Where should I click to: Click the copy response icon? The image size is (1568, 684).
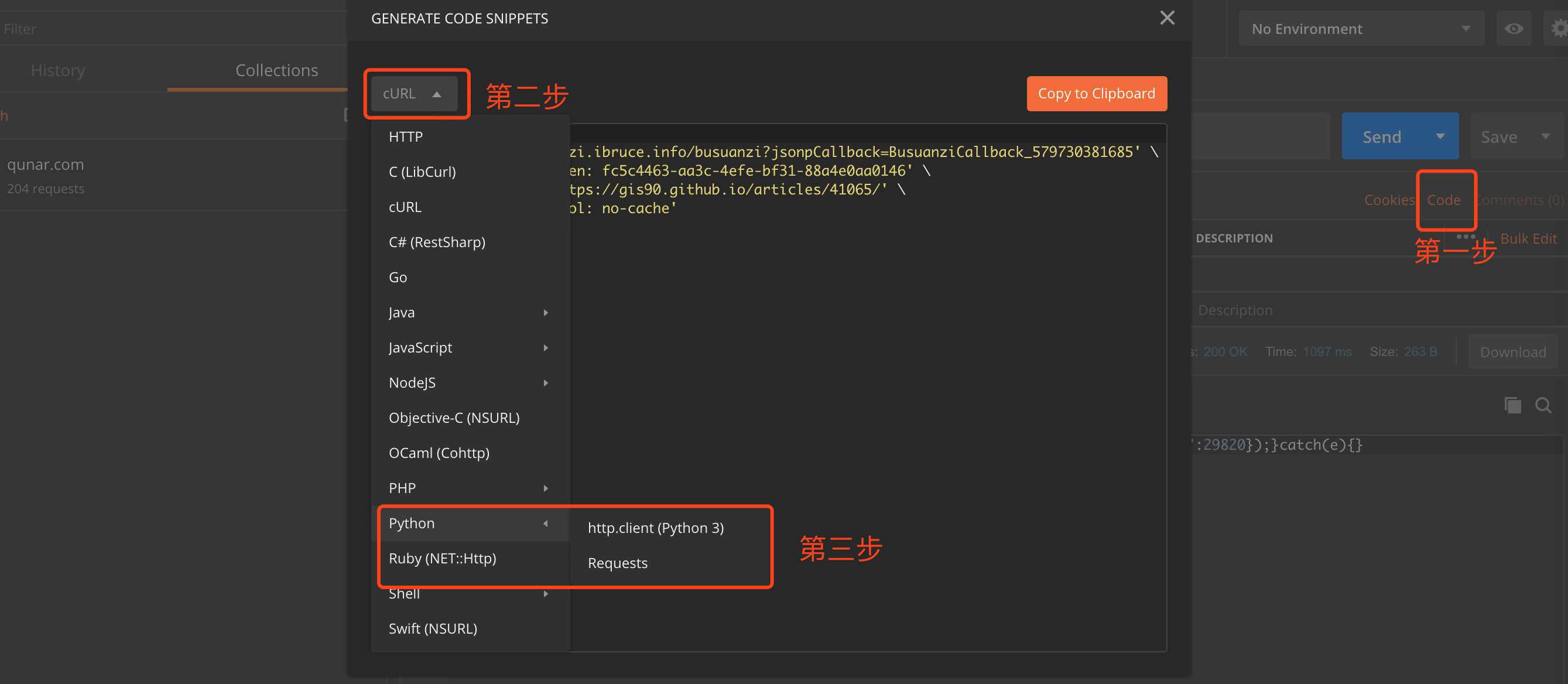tap(1512, 405)
